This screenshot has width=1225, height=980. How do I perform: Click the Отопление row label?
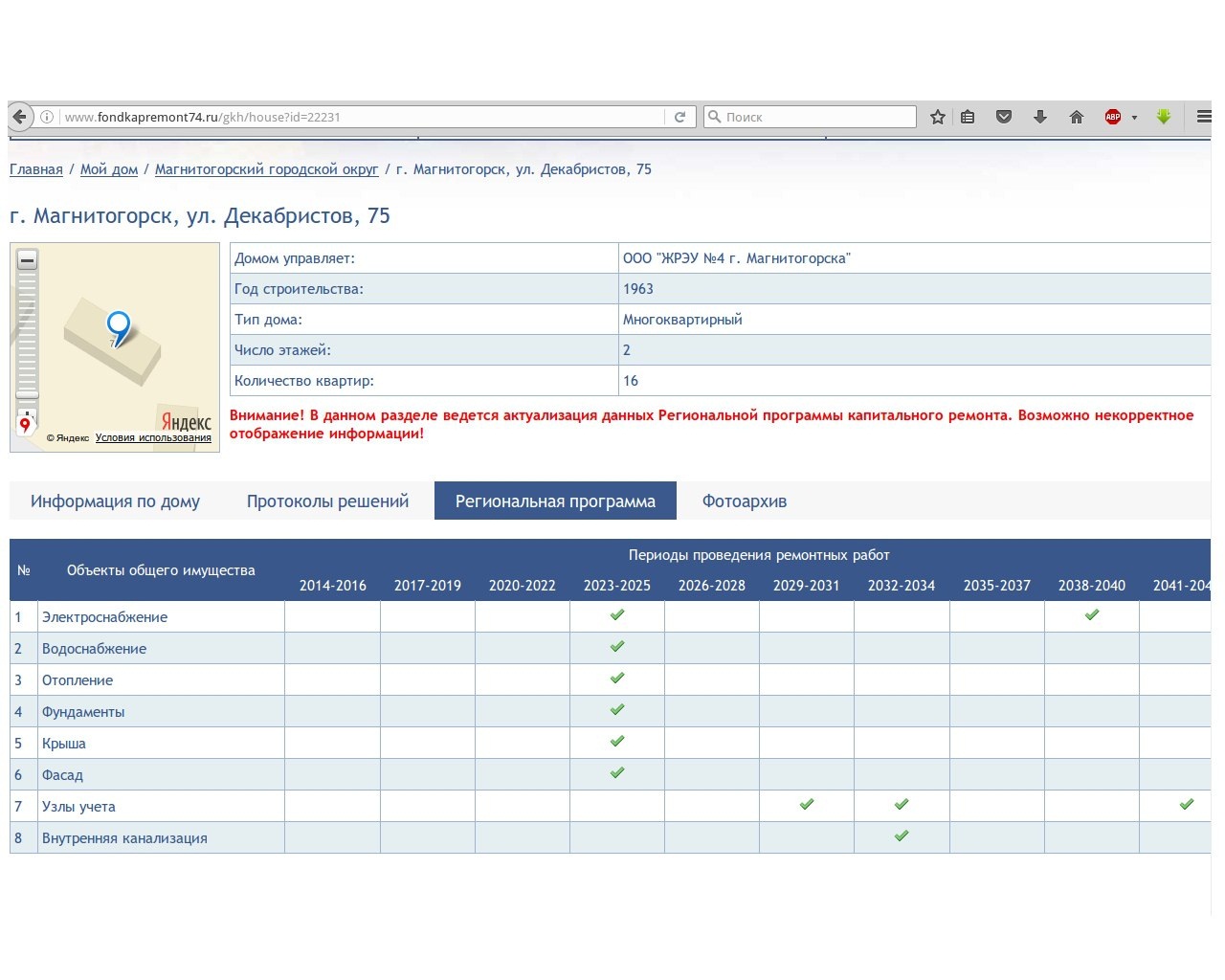[78, 680]
